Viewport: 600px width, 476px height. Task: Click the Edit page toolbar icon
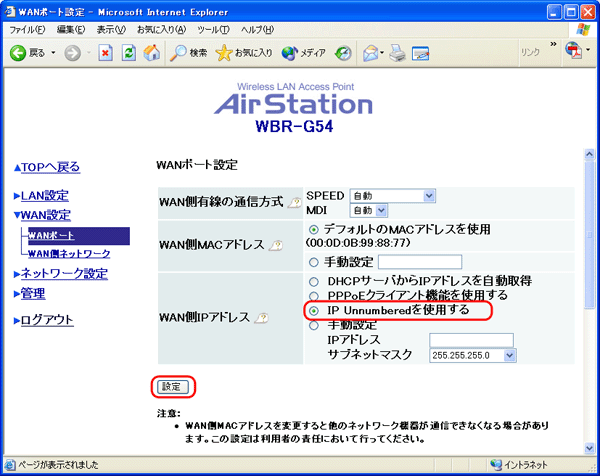coord(421,53)
